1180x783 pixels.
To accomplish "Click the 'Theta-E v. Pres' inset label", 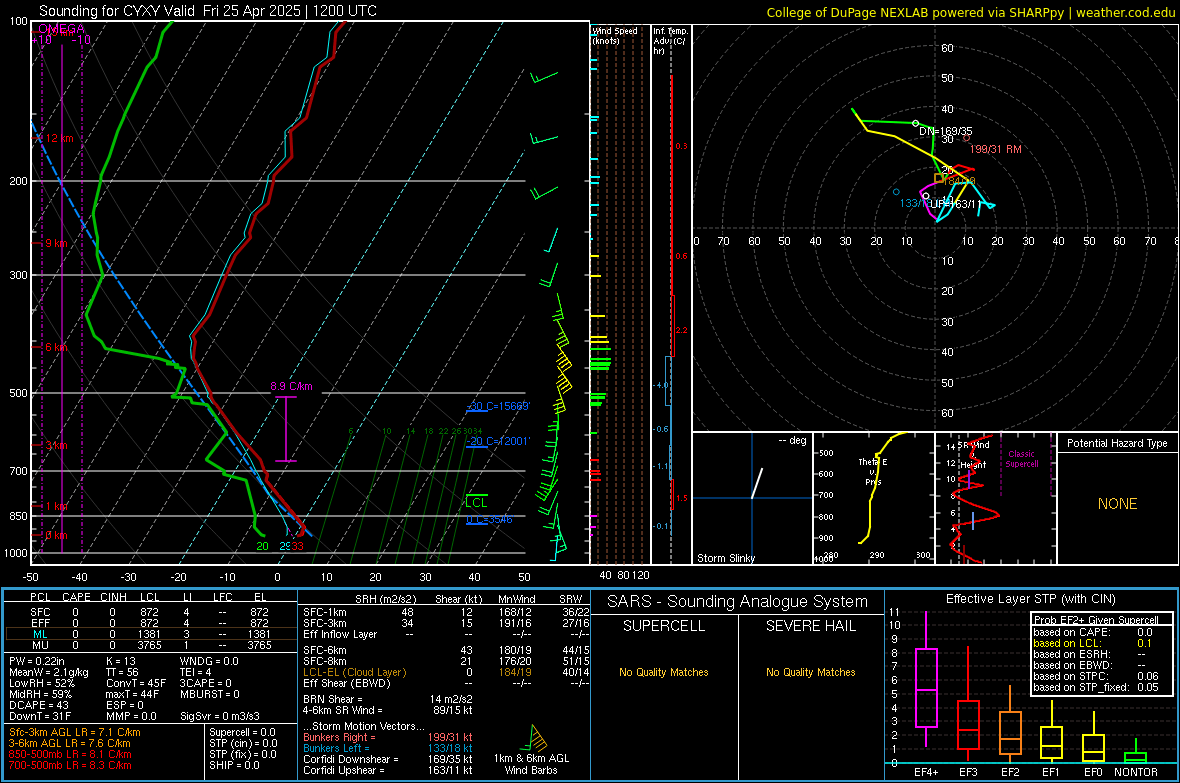I will coord(873,471).
